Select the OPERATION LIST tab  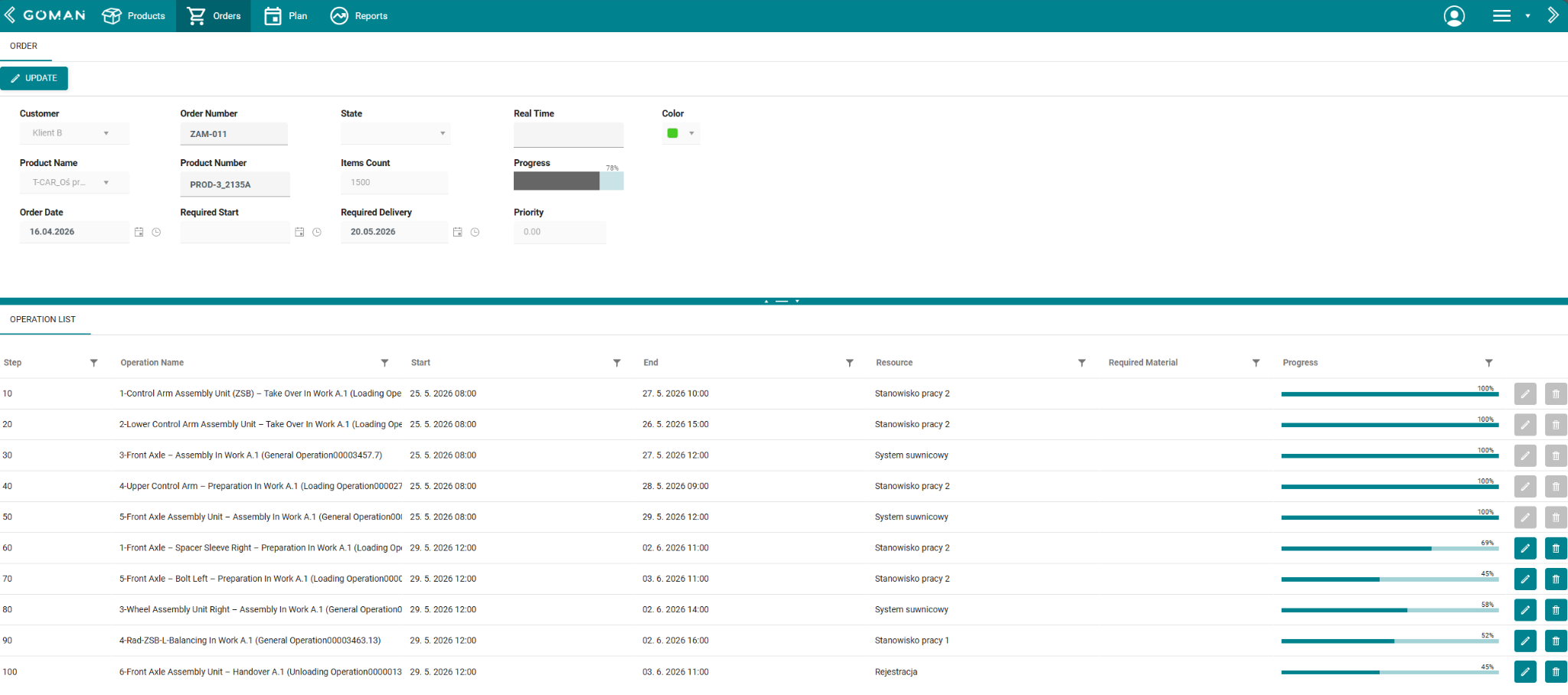43,319
